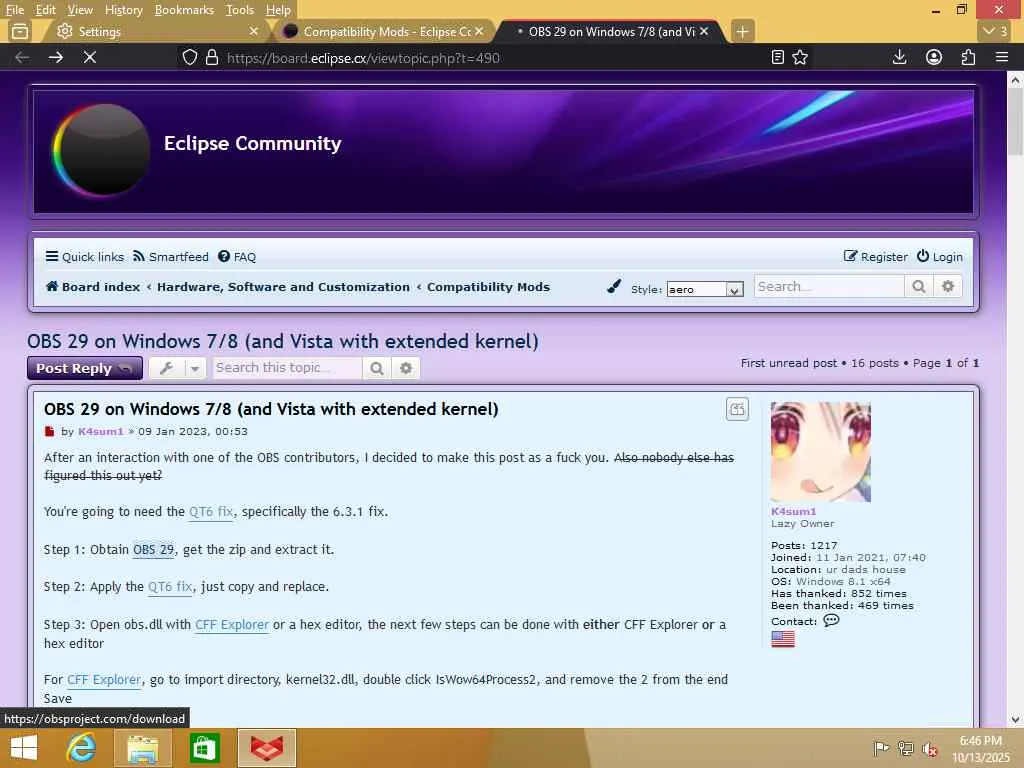
Task: Stop page loading with X button
Action: [90, 57]
